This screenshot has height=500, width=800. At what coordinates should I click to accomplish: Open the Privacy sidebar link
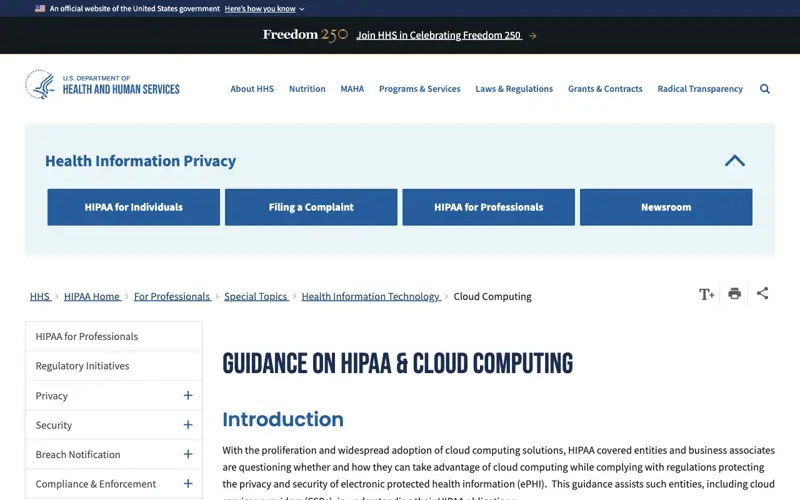[52, 395]
